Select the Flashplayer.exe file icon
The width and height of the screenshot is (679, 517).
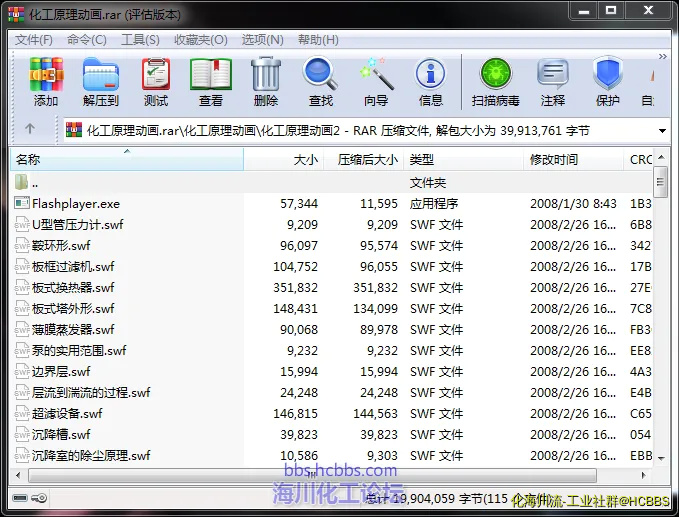pos(22,203)
